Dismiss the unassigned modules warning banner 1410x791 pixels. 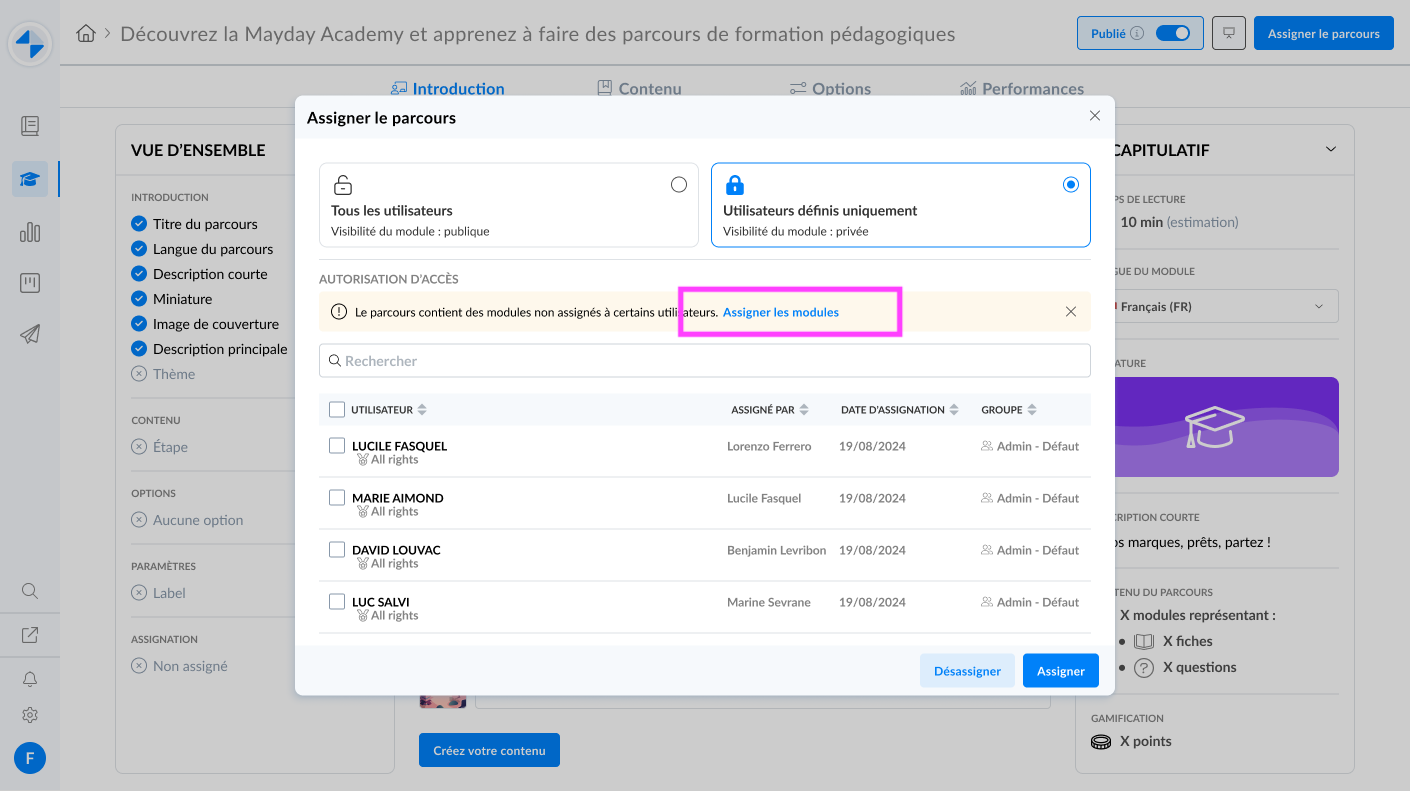point(1070,312)
